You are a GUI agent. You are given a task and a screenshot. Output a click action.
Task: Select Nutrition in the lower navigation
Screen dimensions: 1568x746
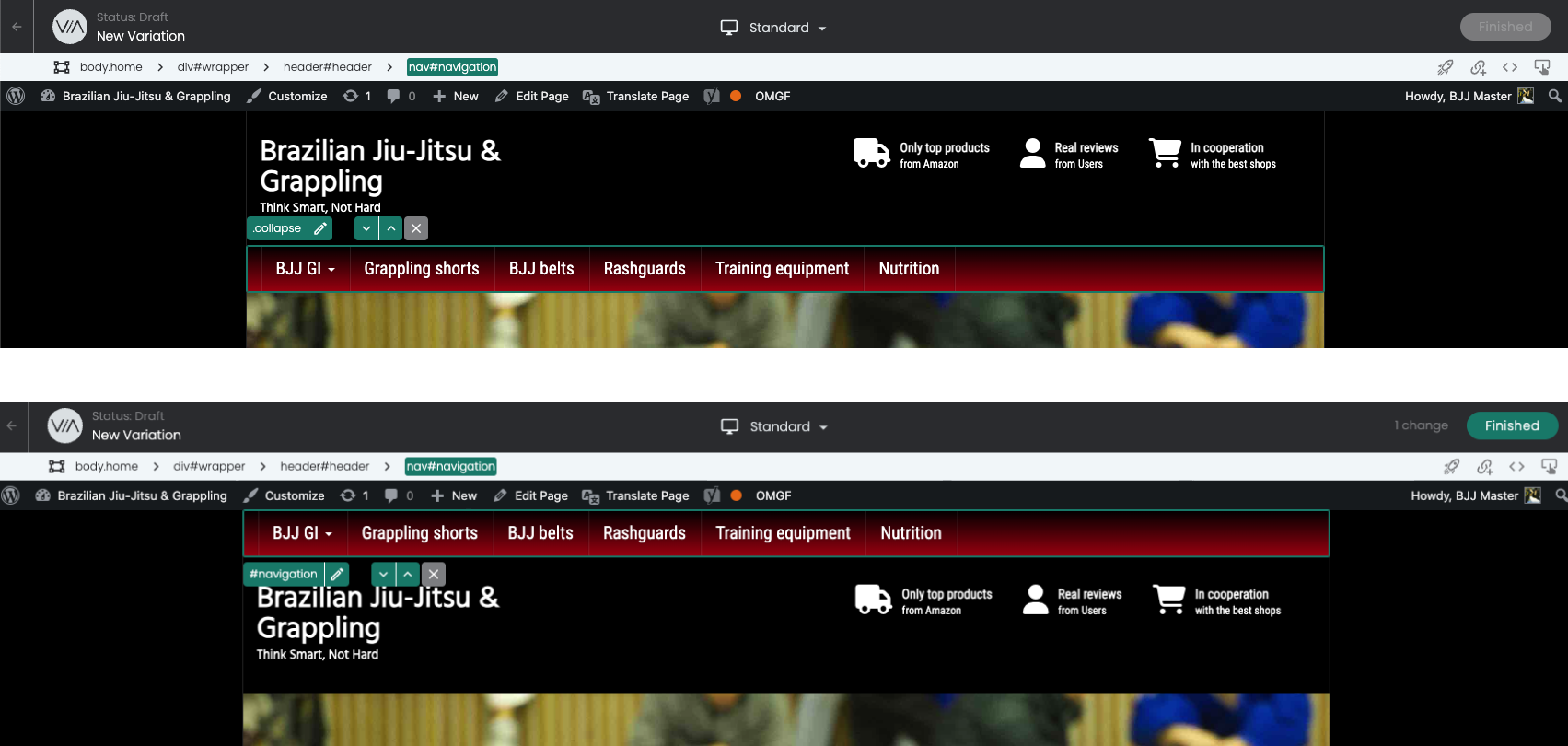point(912,533)
